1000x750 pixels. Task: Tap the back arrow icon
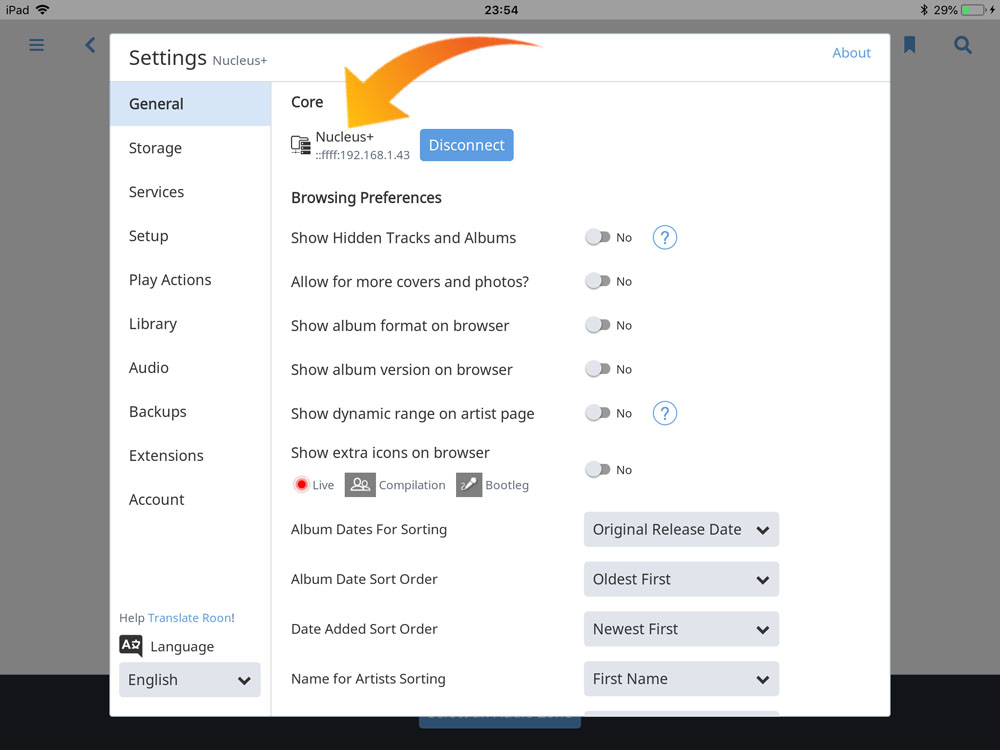pos(90,45)
